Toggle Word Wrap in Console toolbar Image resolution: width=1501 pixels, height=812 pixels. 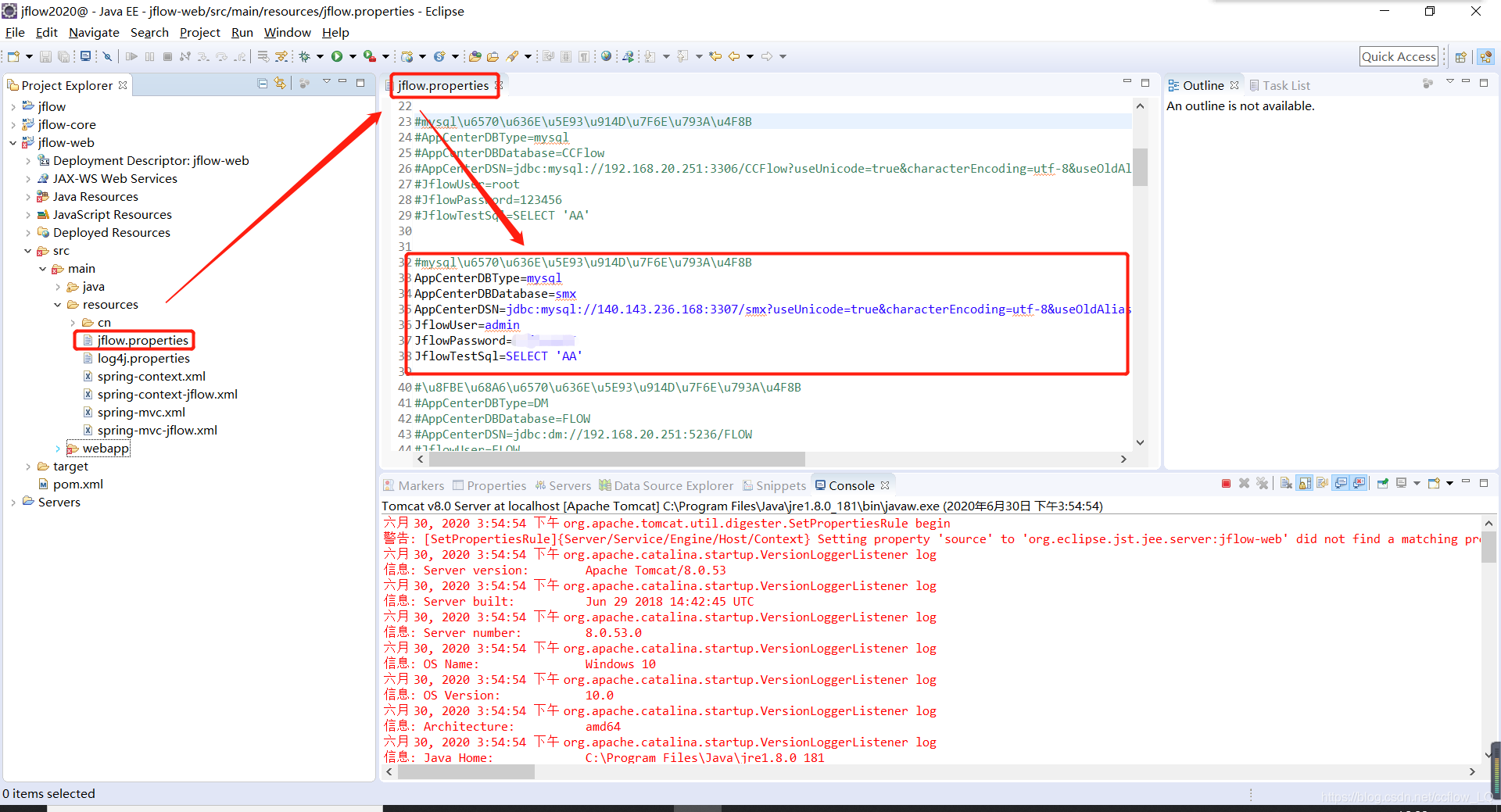point(1323,484)
